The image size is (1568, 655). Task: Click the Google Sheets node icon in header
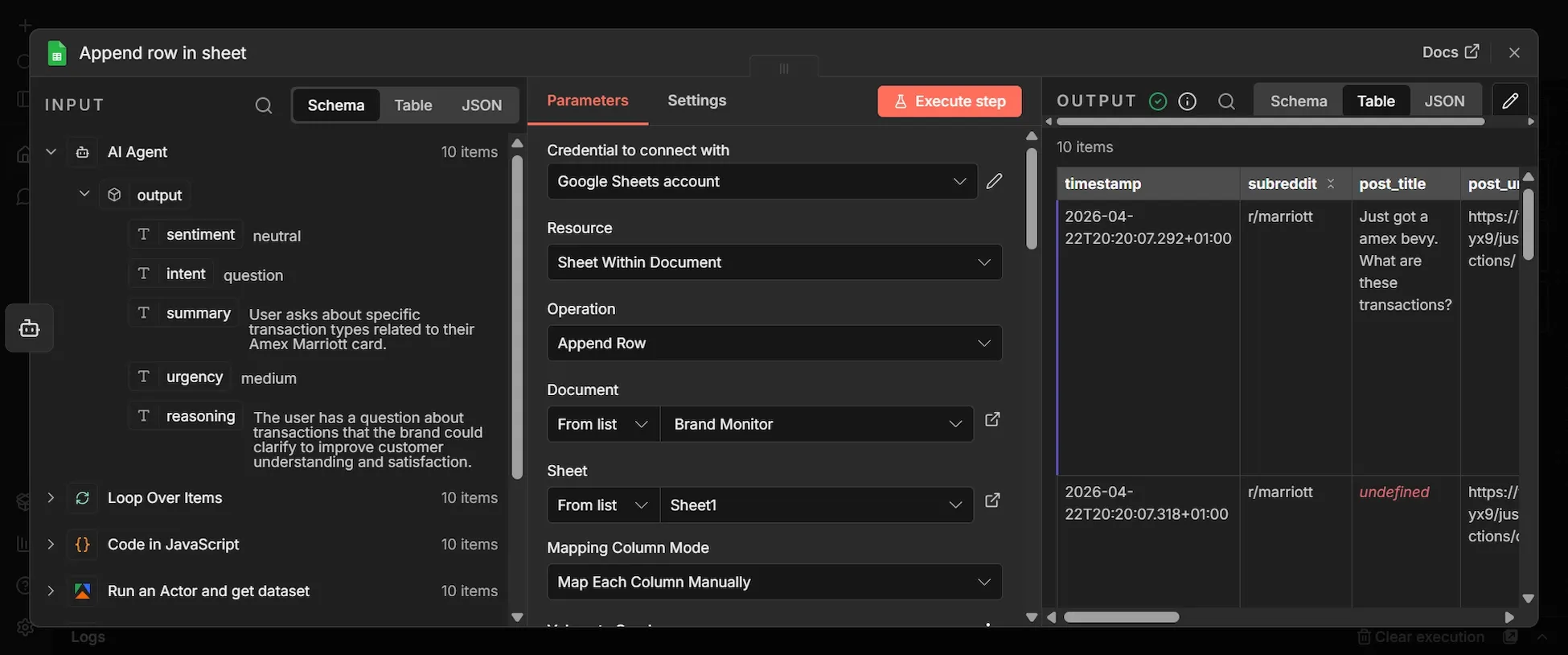(x=56, y=53)
